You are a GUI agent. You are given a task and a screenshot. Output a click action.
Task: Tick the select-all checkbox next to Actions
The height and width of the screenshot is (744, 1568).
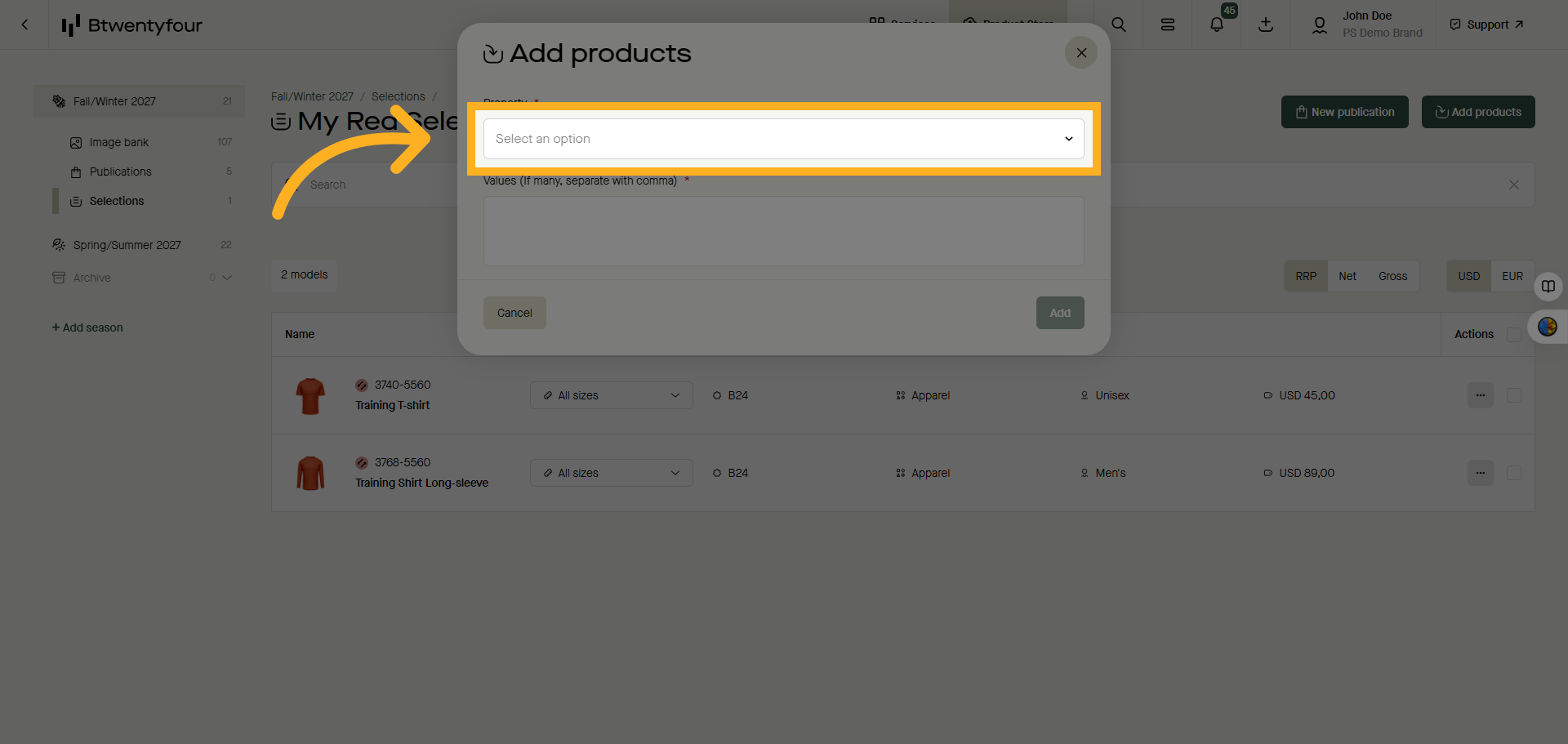click(x=1513, y=334)
